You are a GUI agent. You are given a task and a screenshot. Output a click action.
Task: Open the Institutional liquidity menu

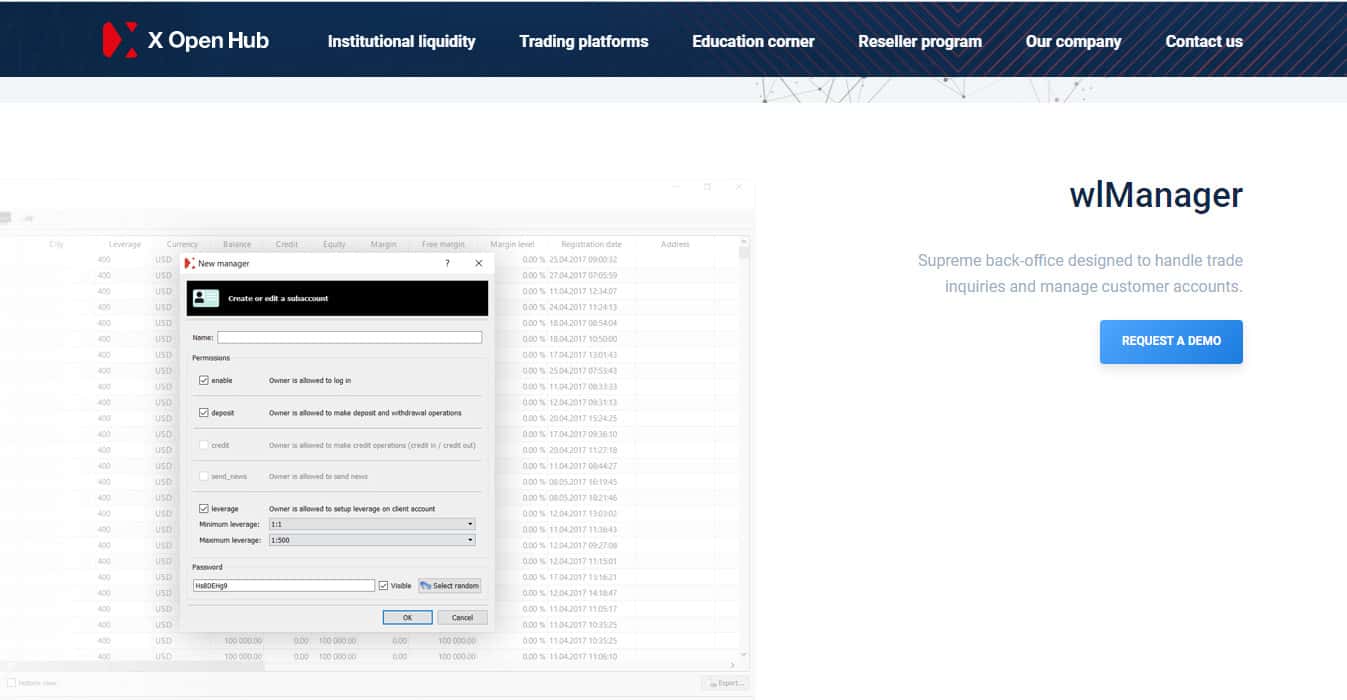(x=401, y=42)
